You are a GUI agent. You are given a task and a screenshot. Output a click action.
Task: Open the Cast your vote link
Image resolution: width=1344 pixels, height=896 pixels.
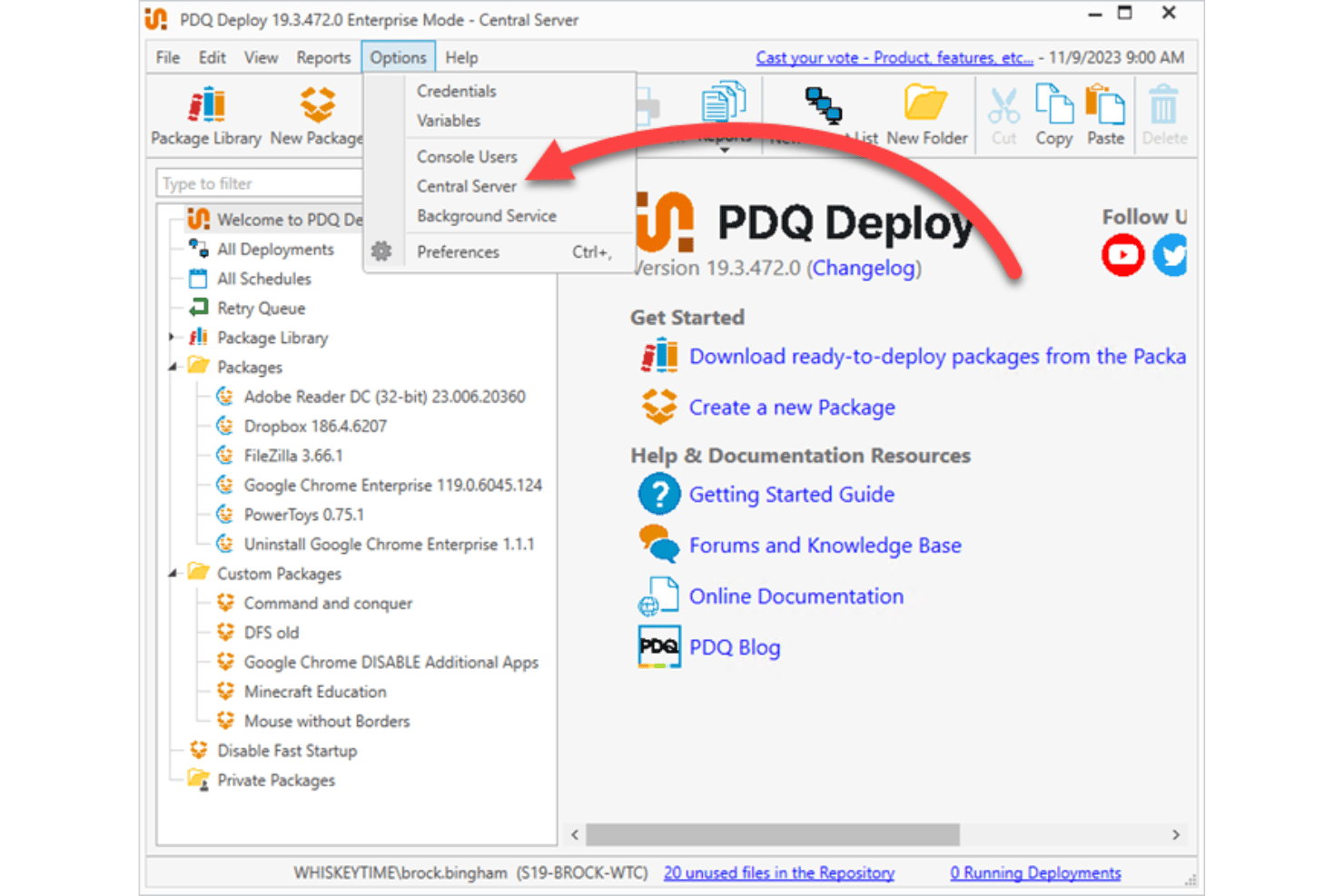[894, 57]
